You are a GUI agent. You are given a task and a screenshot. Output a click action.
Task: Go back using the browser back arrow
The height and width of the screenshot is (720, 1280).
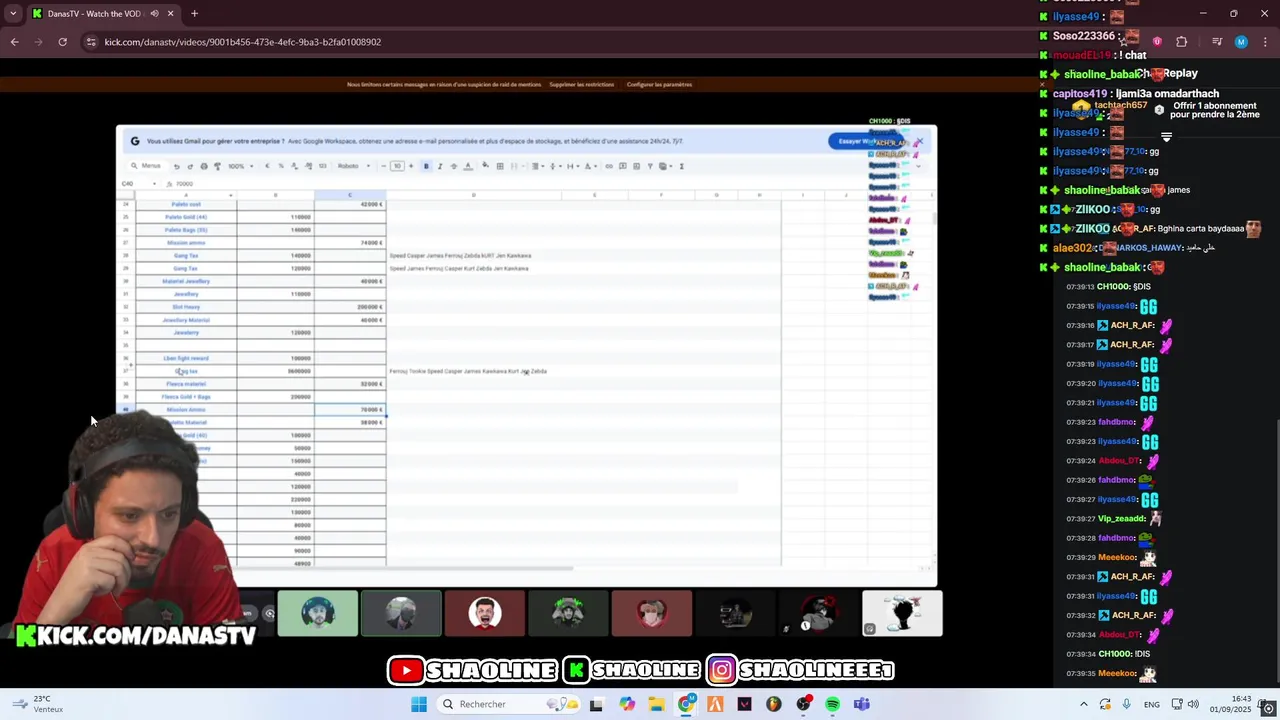14,42
